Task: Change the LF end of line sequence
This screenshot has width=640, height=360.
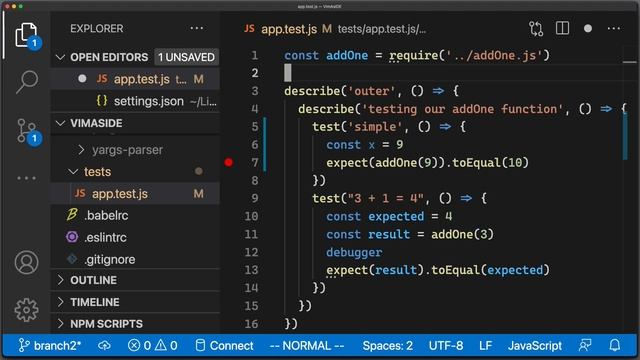Action: pos(485,346)
